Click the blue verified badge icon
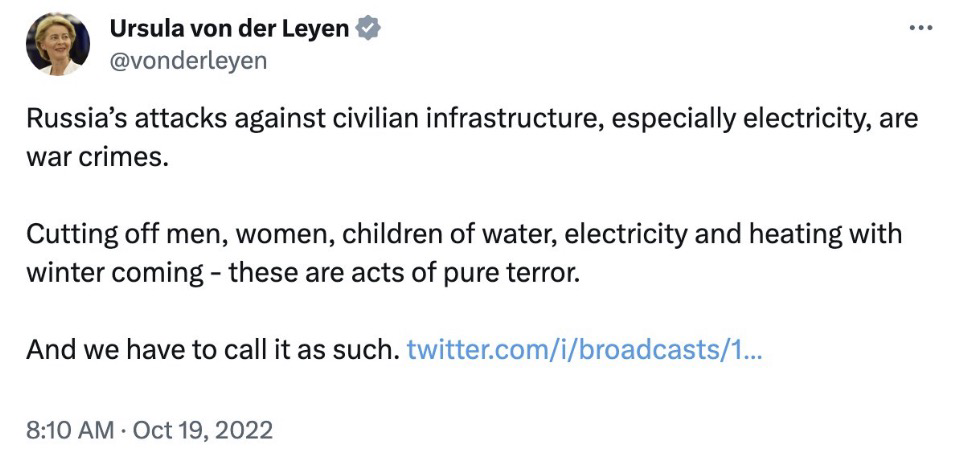The height and width of the screenshot is (454, 960). click(368, 29)
